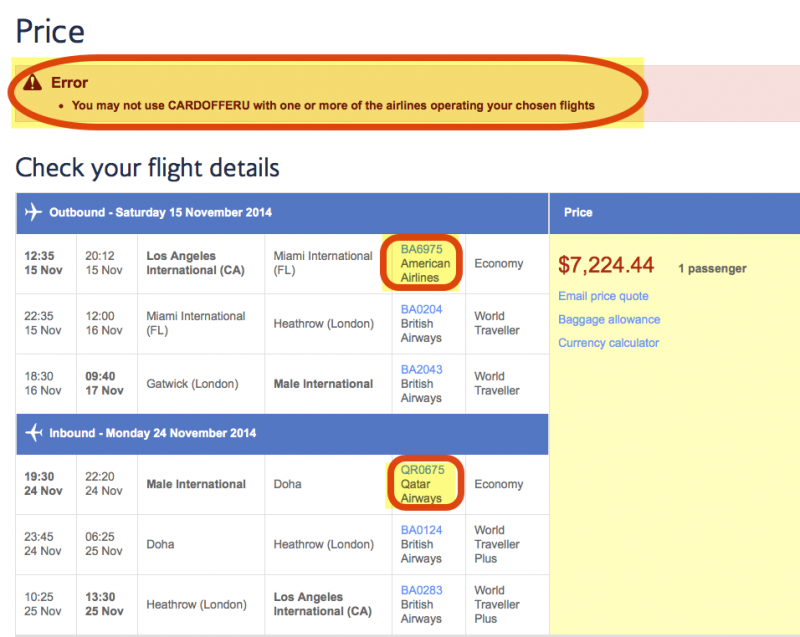800x637 pixels.
Task: Click the Email price quote link
Action: (x=604, y=296)
